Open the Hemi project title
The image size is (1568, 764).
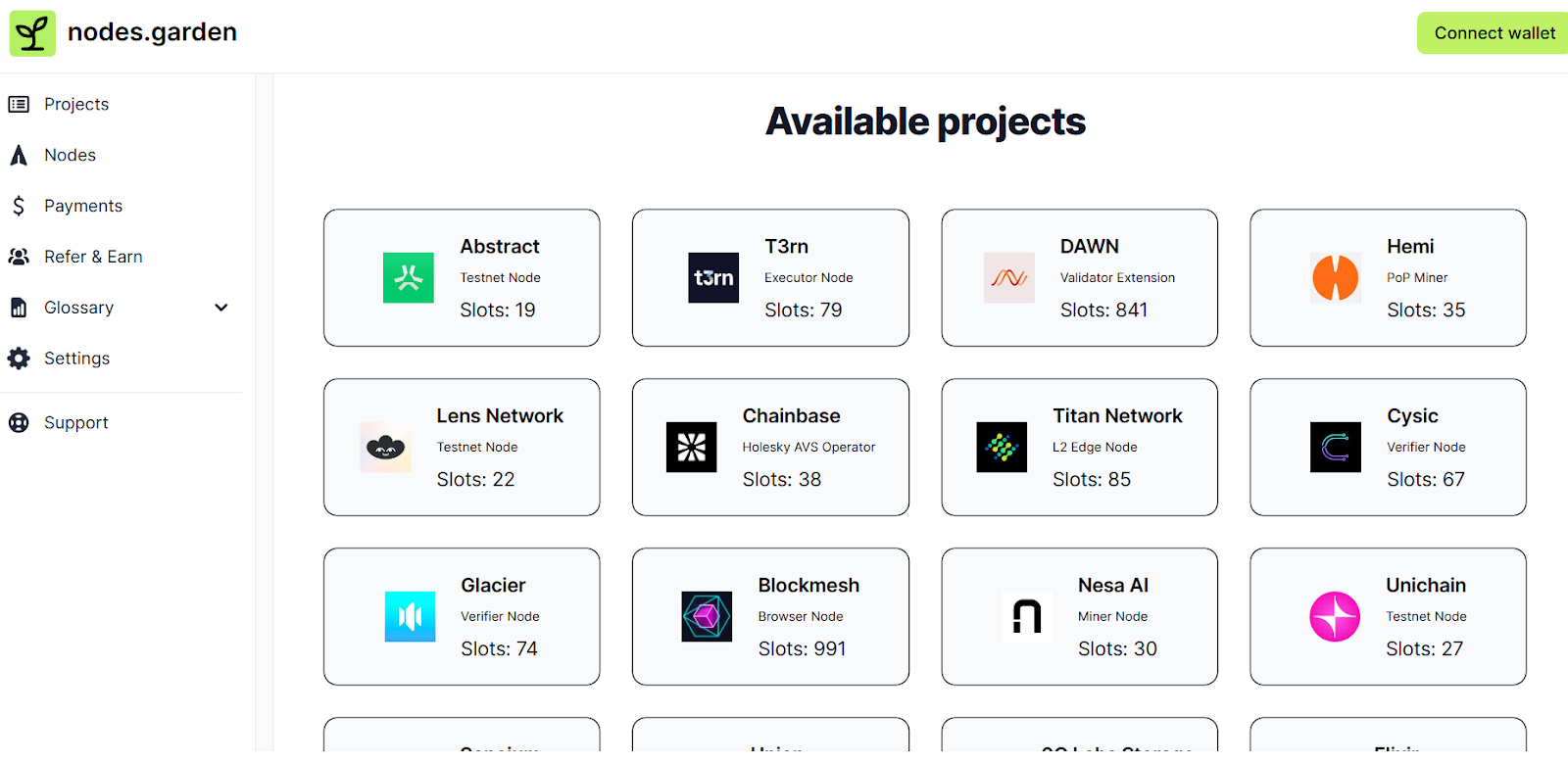tap(1410, 247)
